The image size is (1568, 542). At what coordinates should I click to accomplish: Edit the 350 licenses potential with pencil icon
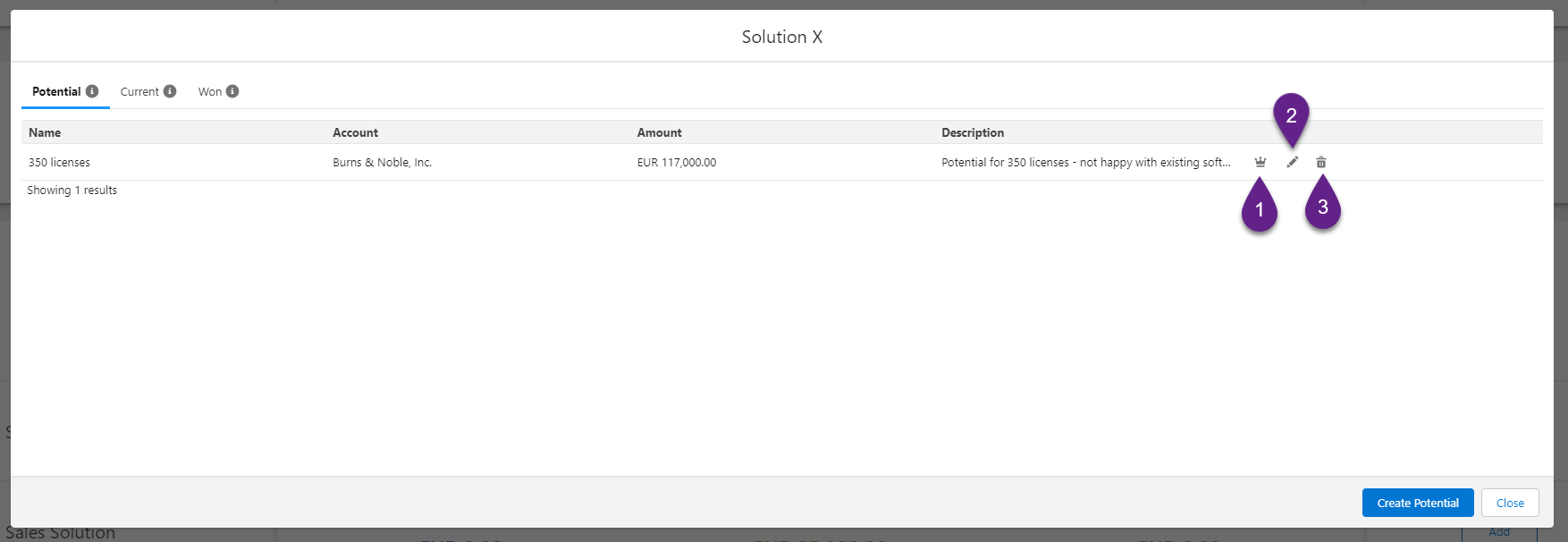[1292, 162]
